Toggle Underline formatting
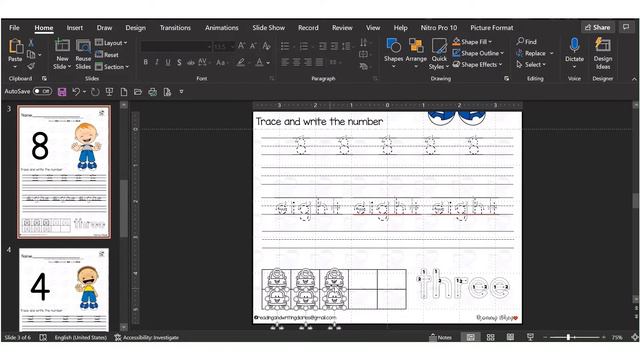This screenshot has width=640, height=360. coord(168,62)
